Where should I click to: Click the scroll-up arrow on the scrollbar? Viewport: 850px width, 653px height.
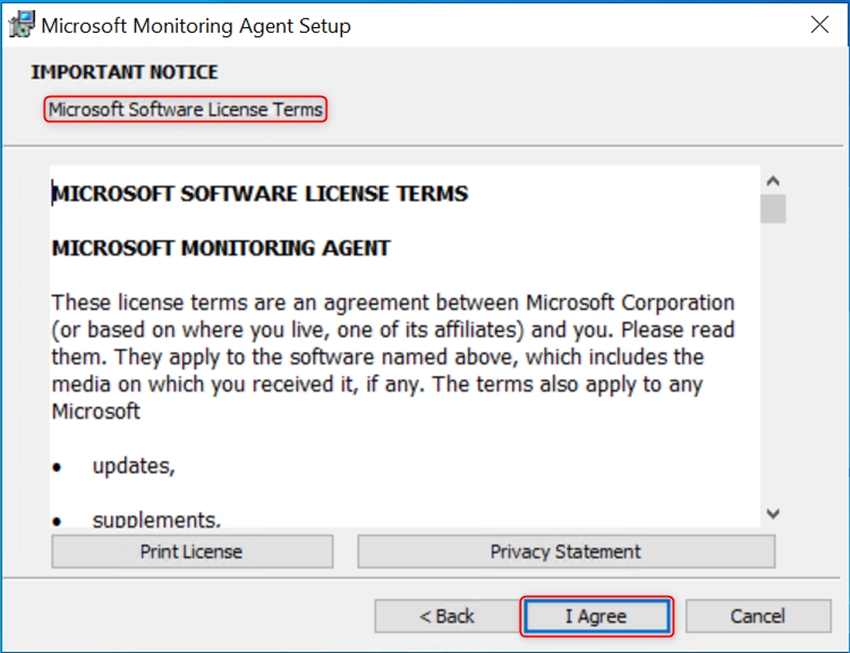pyautogui.click(x=772, y=179)
